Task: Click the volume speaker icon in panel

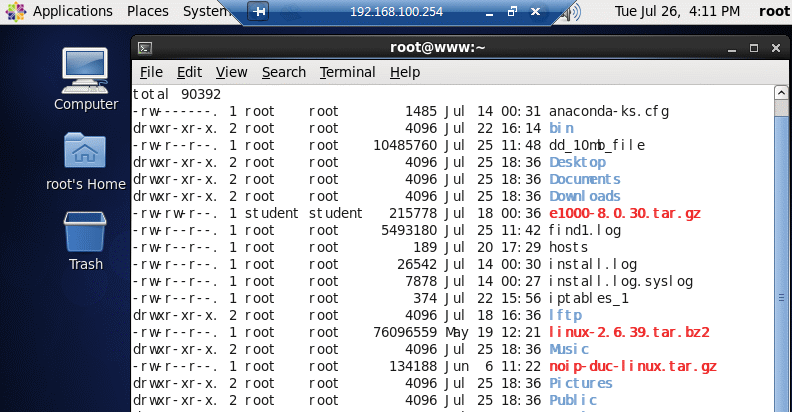Action: [x=573, y=12]
